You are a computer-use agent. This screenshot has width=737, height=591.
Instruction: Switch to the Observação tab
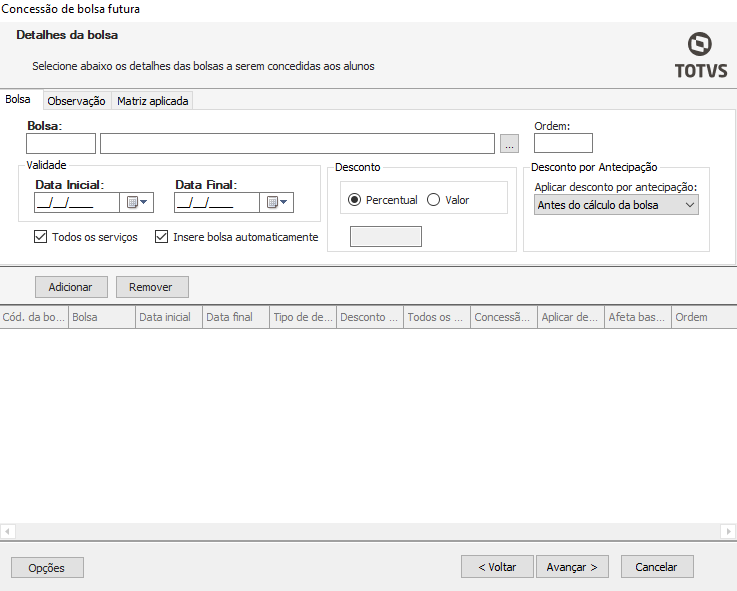tap(77, 101)
